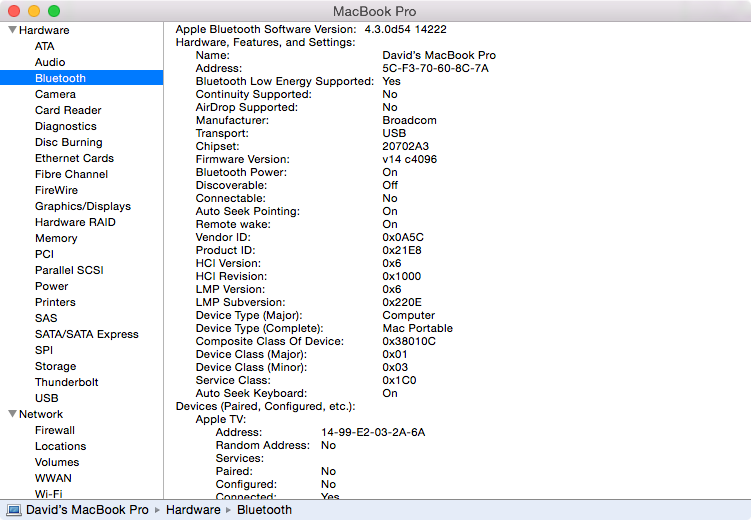This screenshot has height=520, width=751.
Task: Click the Device Type (Major) value Computer
Action: pos(409,316)
